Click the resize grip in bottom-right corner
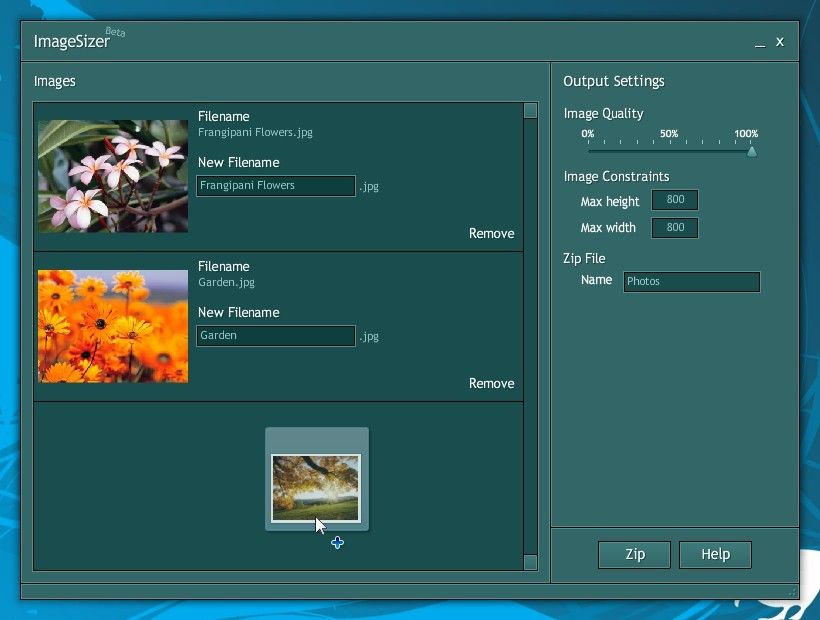The width and height of the screenshot is (820, 620). coord(791,593)
